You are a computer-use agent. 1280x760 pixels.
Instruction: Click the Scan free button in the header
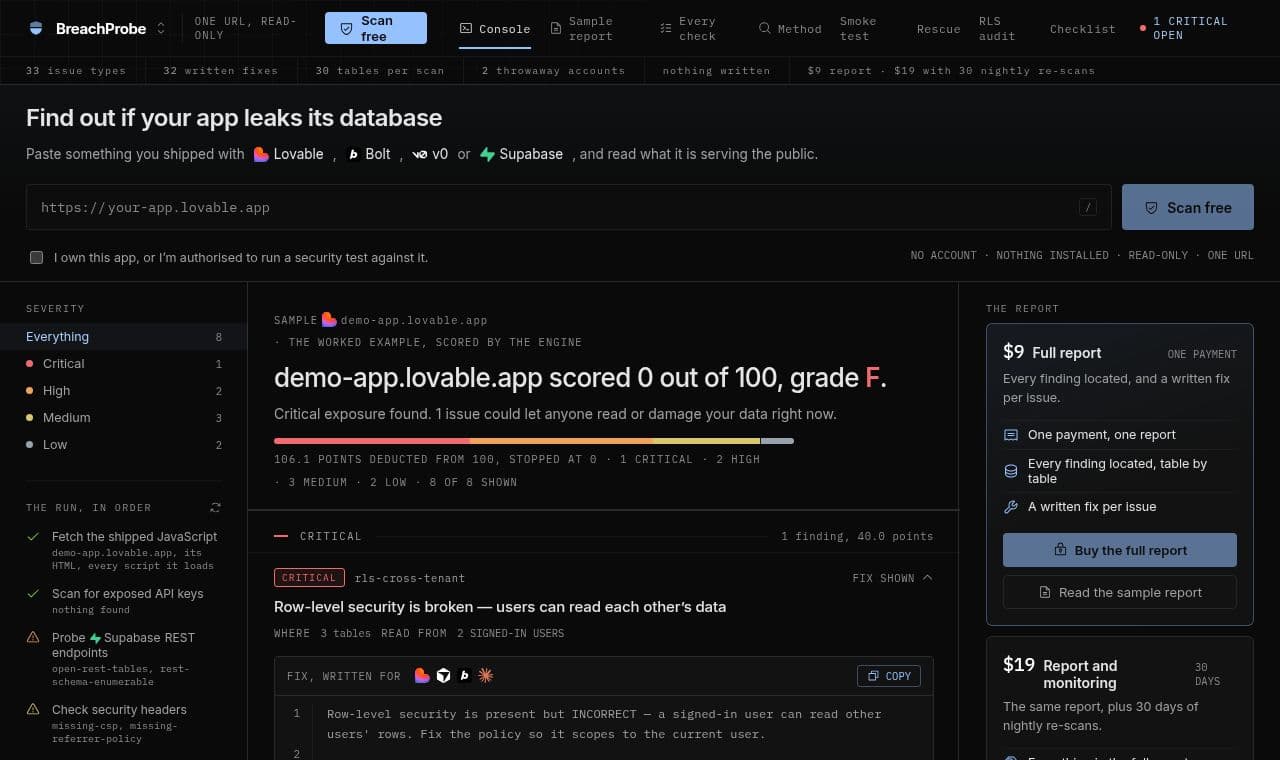pyautogui.click(x=376, y=28)
